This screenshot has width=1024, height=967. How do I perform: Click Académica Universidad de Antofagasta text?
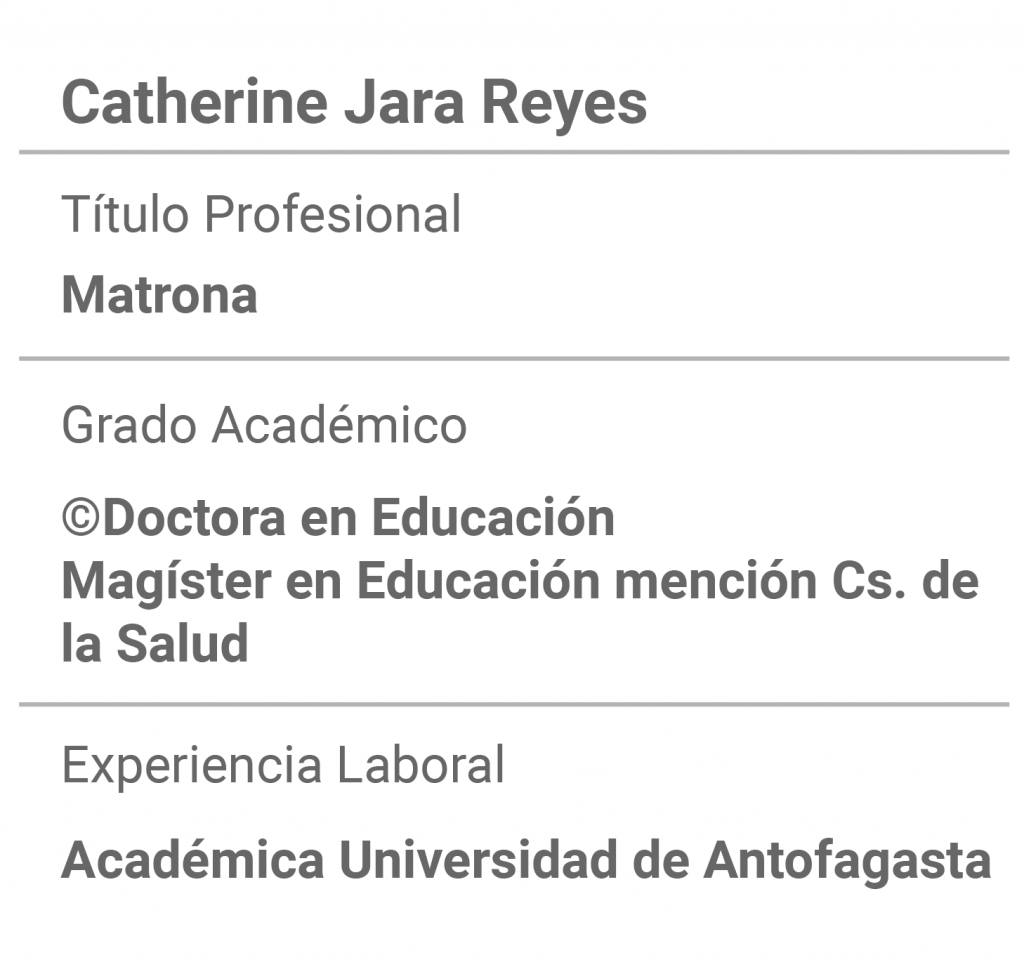(x=526, y=860)
